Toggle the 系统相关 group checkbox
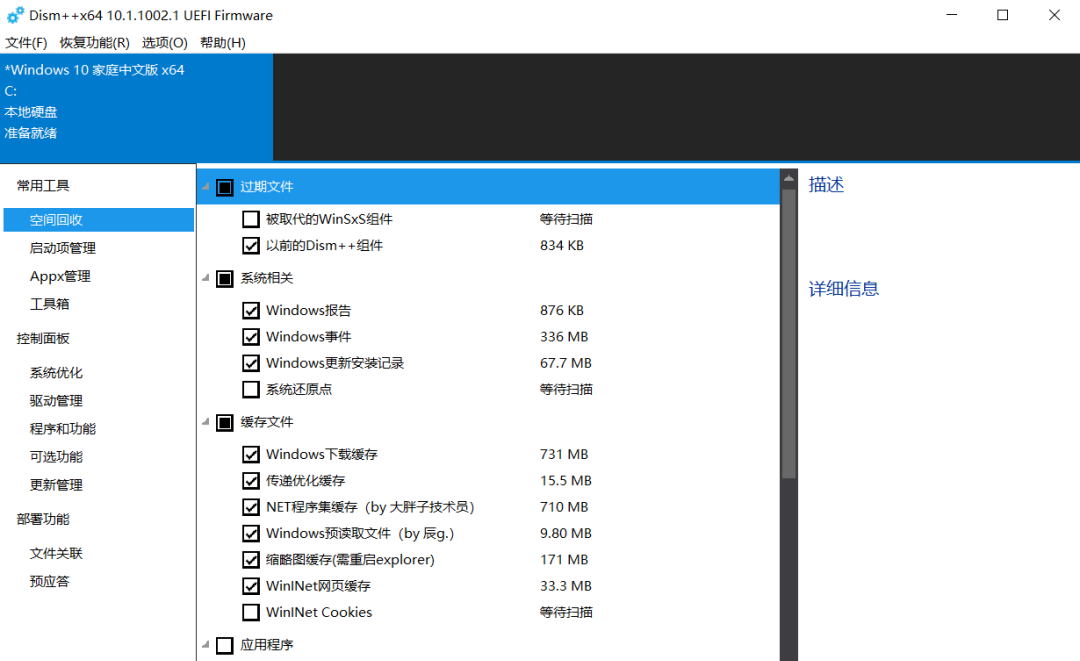This screenshot has width=1080, height=661. point(225,278)
